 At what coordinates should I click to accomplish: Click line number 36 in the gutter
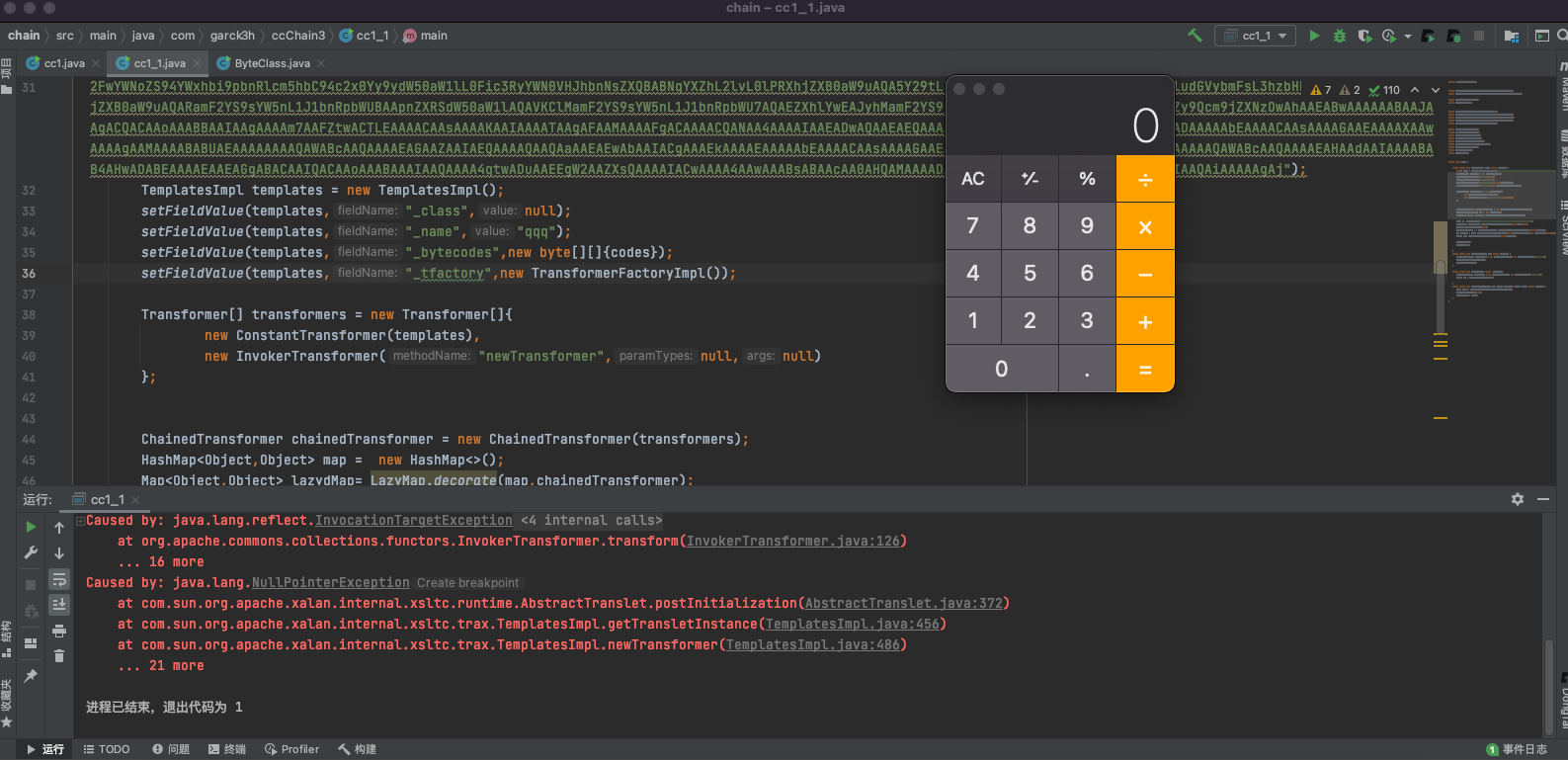pyautogui.click(x=29, y=273)
